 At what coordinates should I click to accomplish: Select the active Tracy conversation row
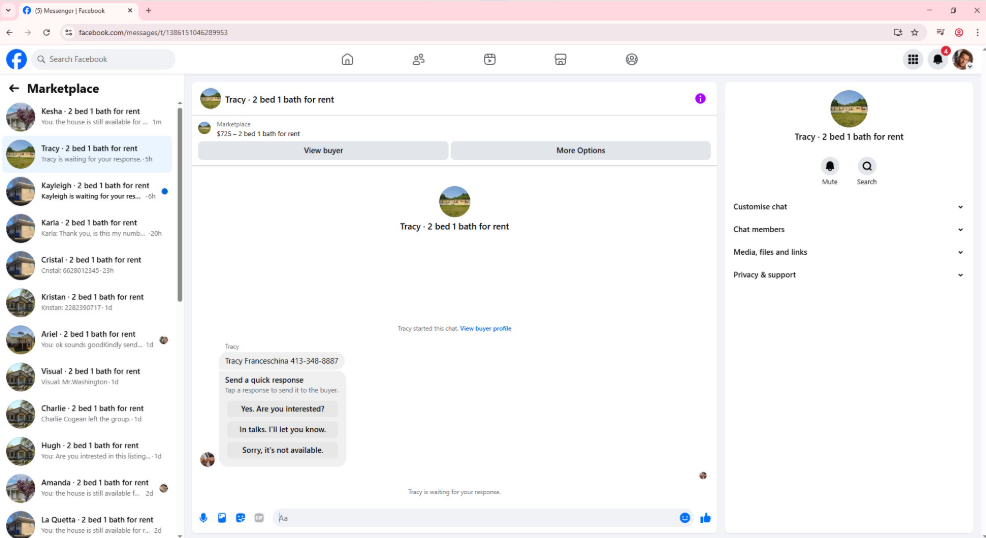[87, 154]
